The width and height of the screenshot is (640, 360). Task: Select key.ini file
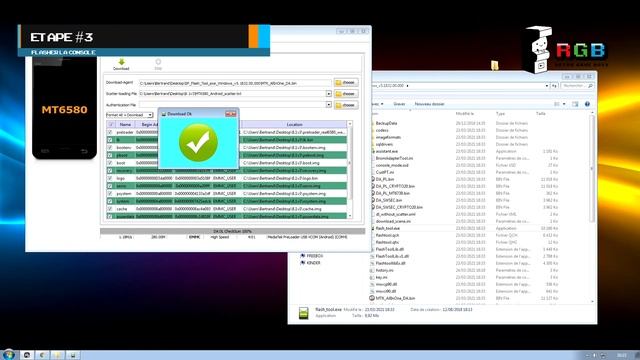click(381, 278)
